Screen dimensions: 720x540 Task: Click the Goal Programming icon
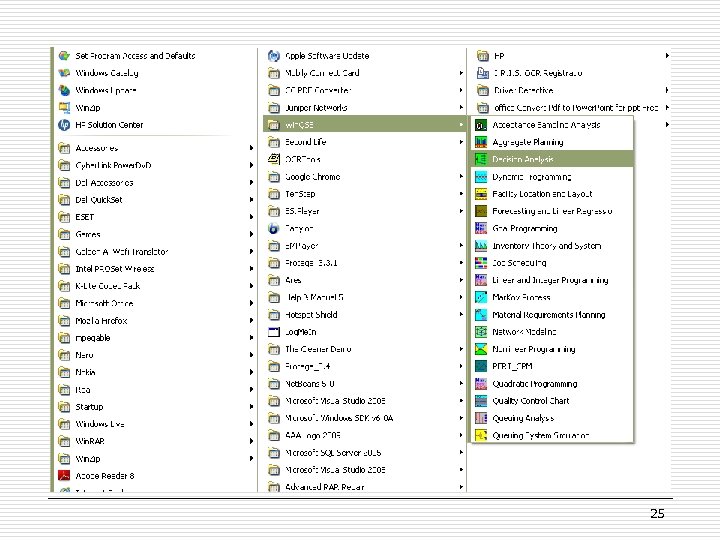pyautogui.click(x=482, y=228)
